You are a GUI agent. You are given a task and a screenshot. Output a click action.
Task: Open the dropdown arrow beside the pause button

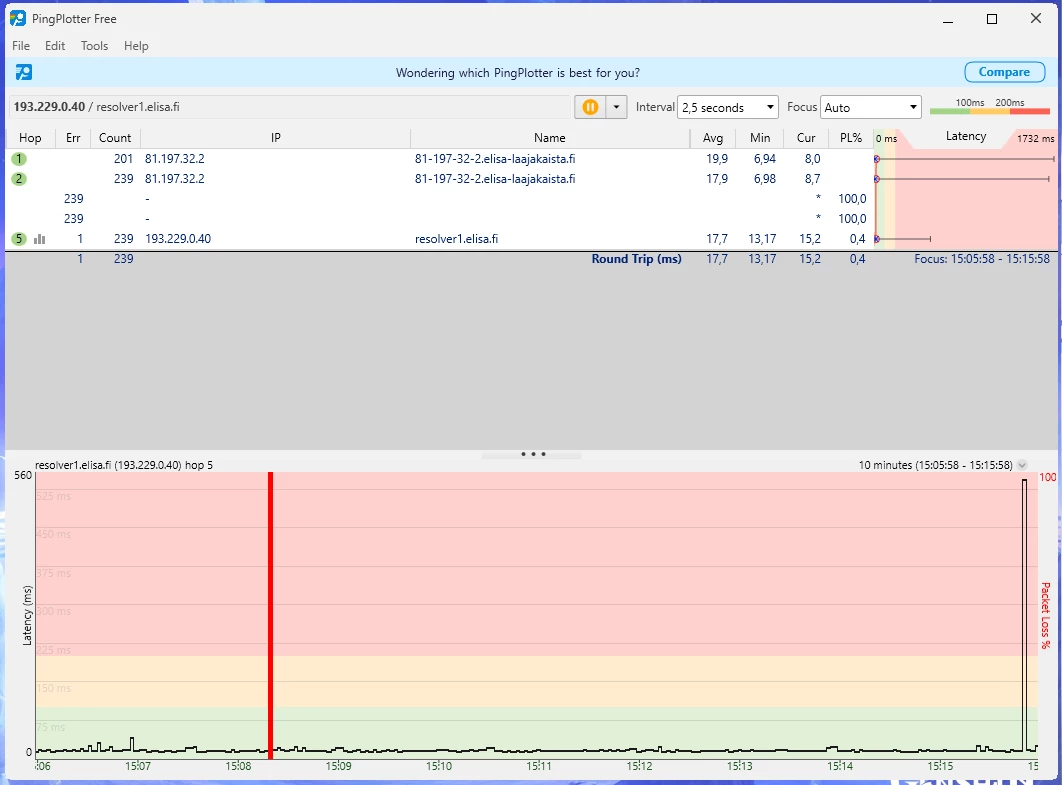pyautogui.click(x=616, y=107)
